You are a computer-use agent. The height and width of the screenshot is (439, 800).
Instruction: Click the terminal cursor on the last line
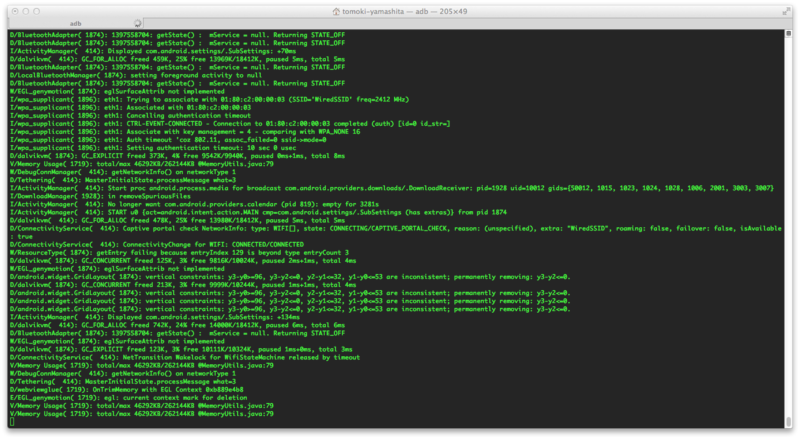point(12,422)
